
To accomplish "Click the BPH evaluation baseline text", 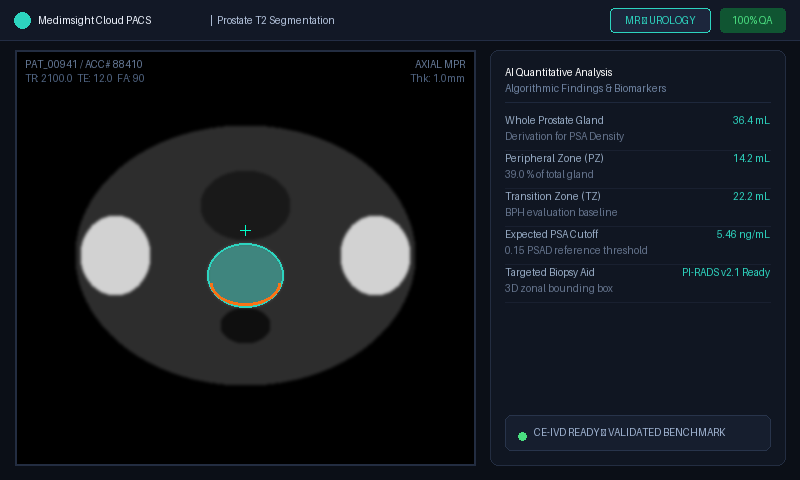I will coord(561,212).
